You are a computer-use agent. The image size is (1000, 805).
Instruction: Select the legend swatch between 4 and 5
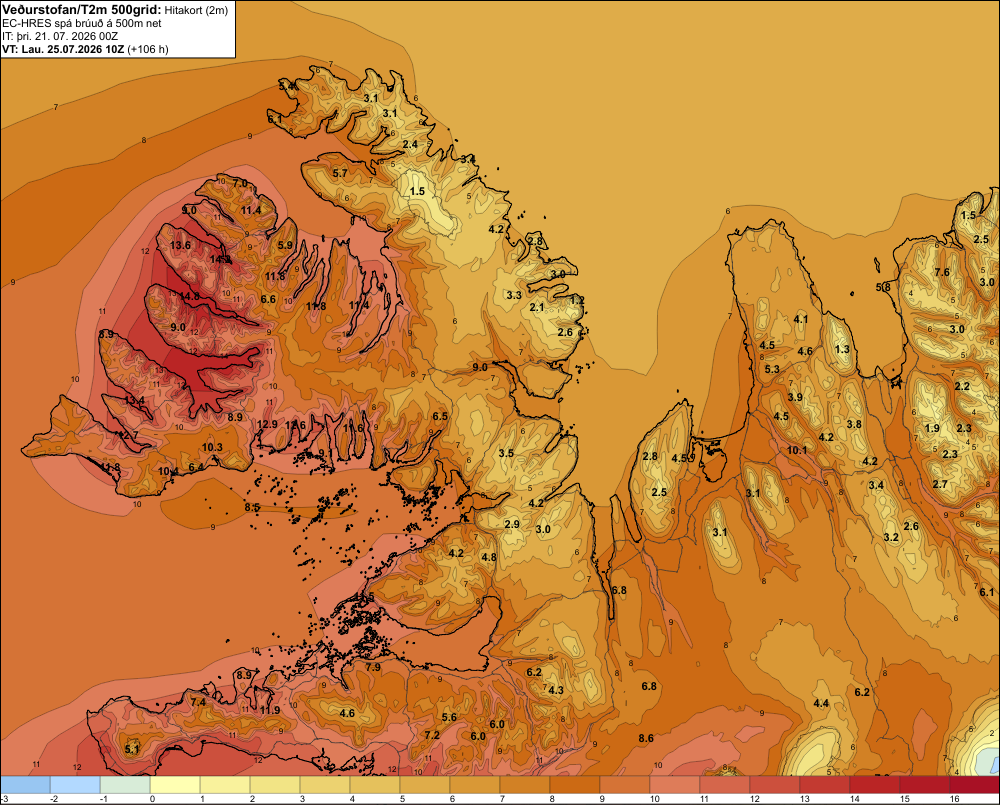(375, 785)
